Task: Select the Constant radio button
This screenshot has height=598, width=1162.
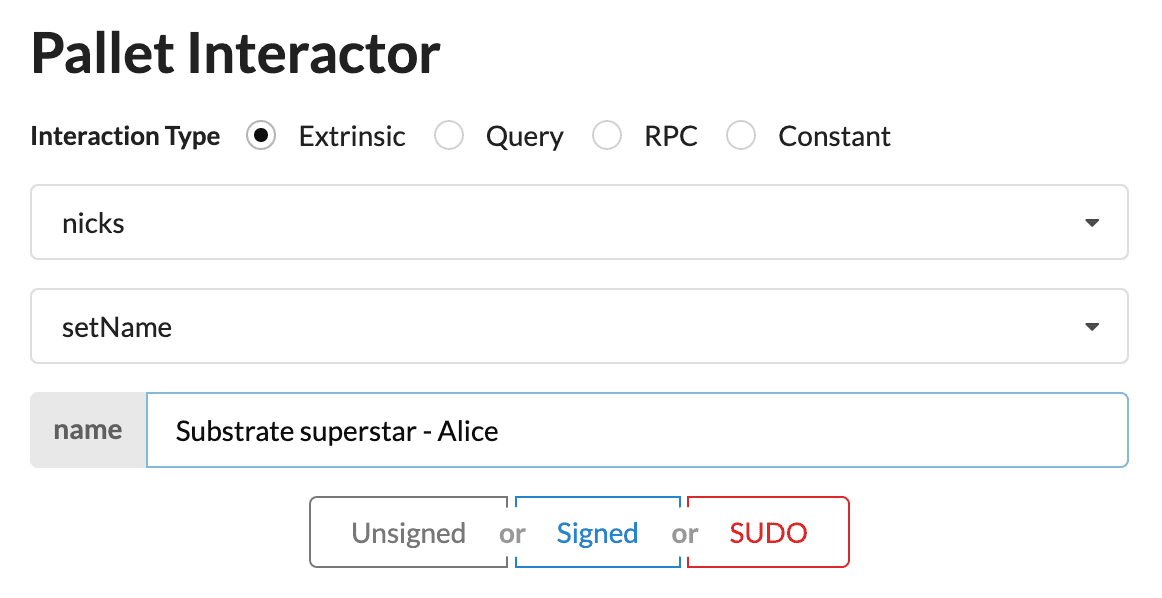Action: (741, 136)
